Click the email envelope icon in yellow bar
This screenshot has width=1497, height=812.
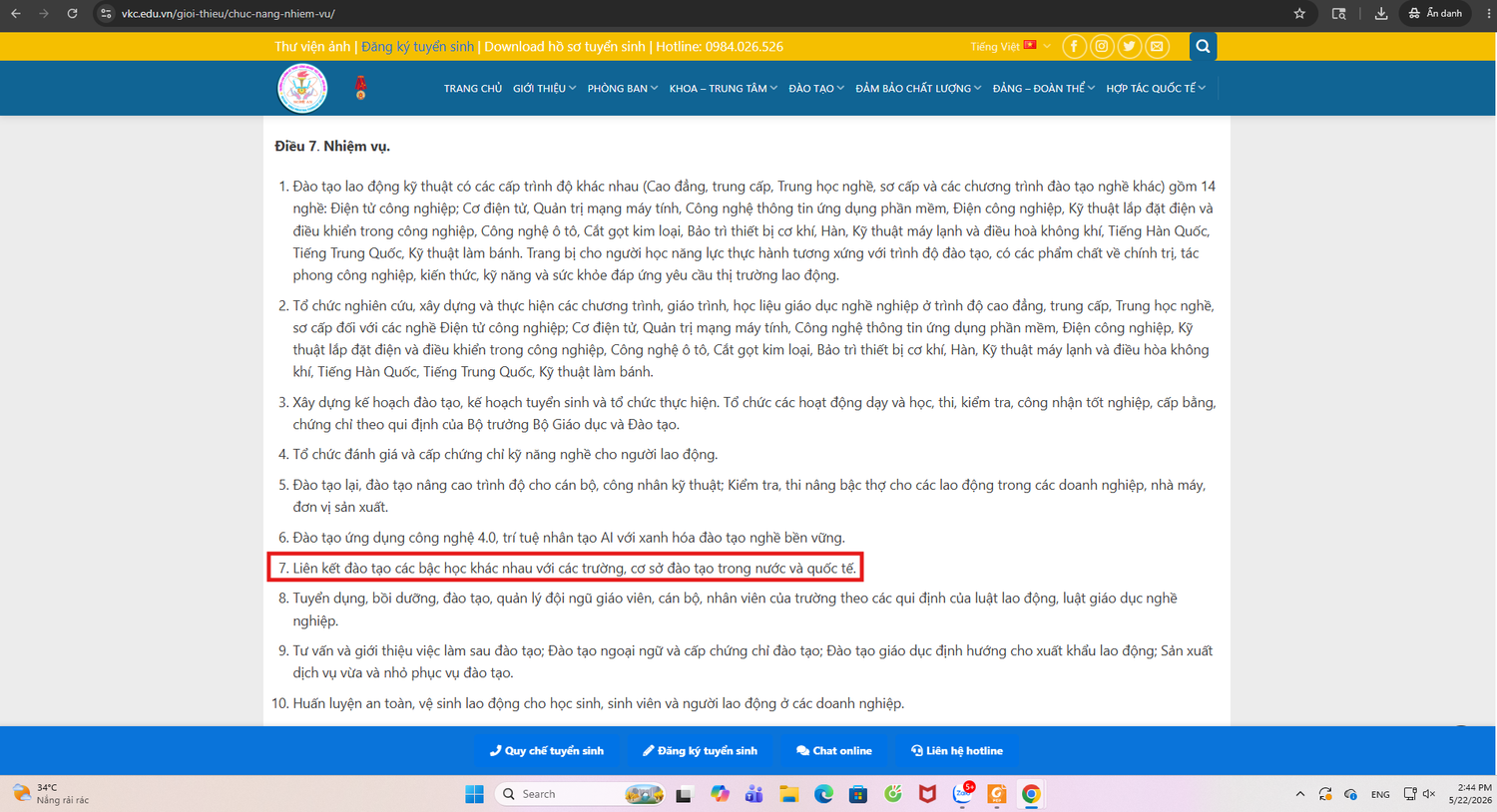click(x=1157, y=46)
